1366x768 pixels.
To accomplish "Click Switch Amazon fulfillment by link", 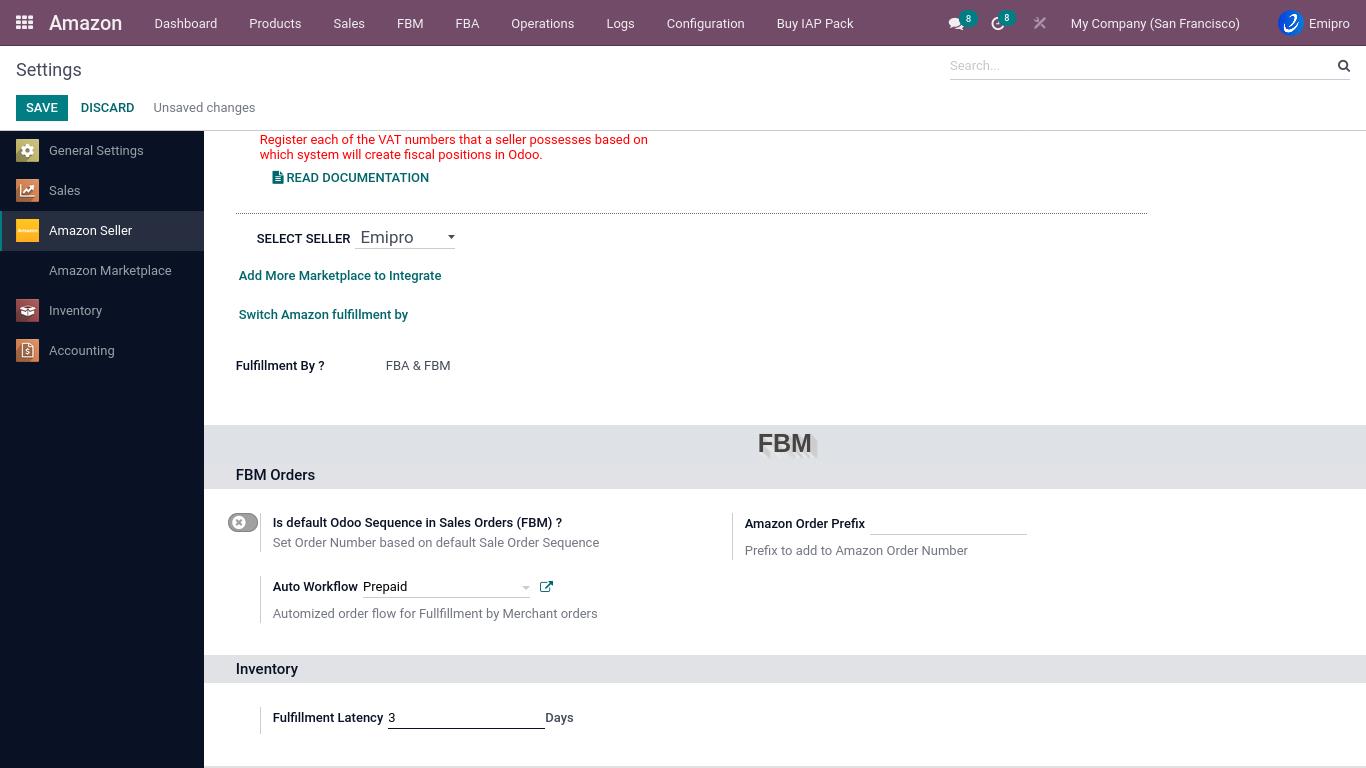I will coord(323,315).
